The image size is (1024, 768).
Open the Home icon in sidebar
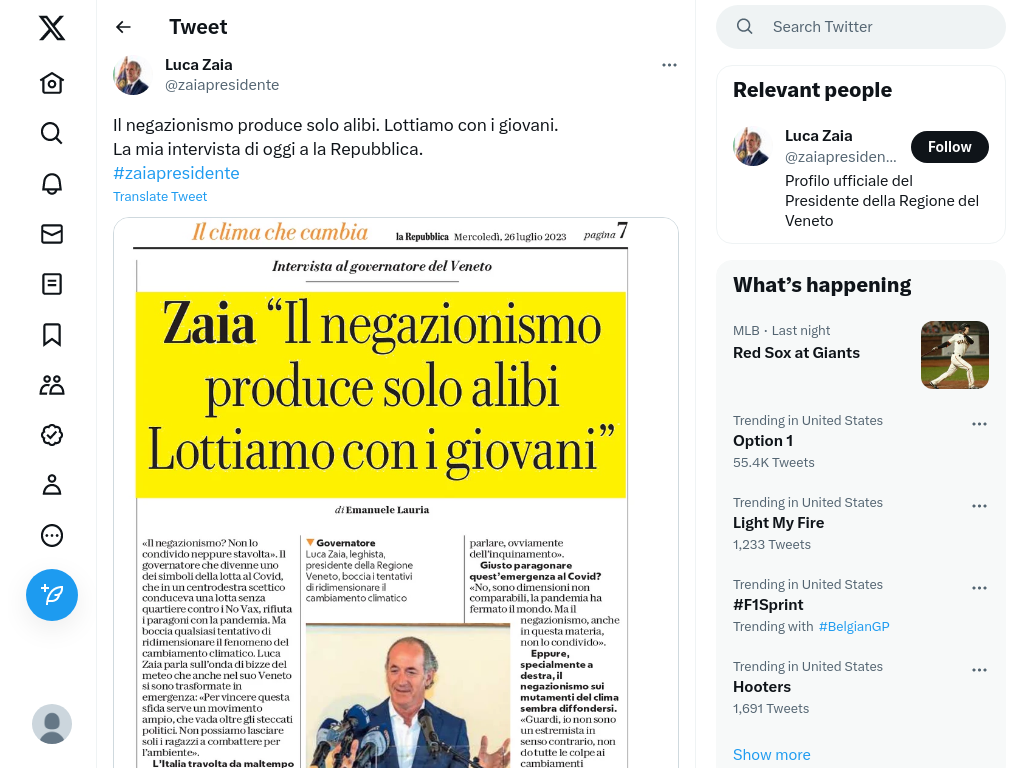click(x=52, y=83)
